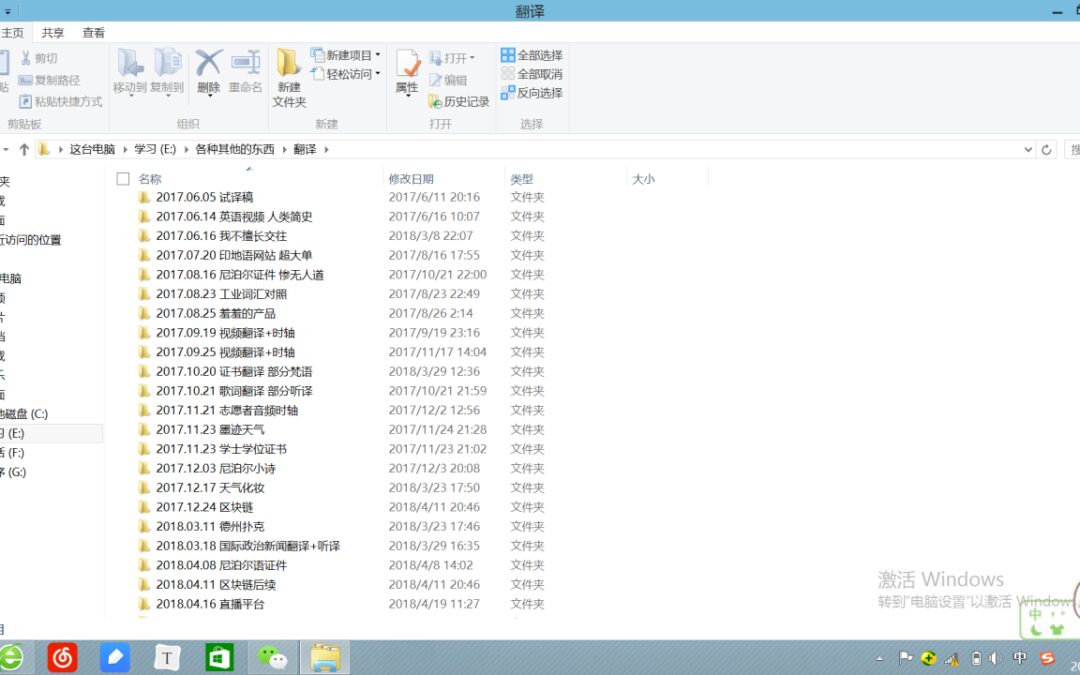Viewport: 1080px width, 675px height.
Task: Select folder 2017.12.24 区块链
Action: pos(205,507)
